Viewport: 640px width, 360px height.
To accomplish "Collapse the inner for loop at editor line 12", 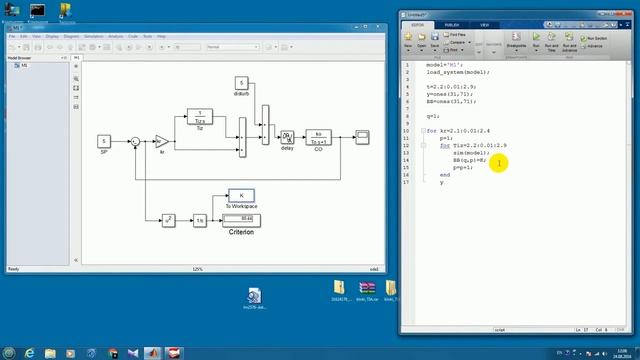I will tap(423, 145).
